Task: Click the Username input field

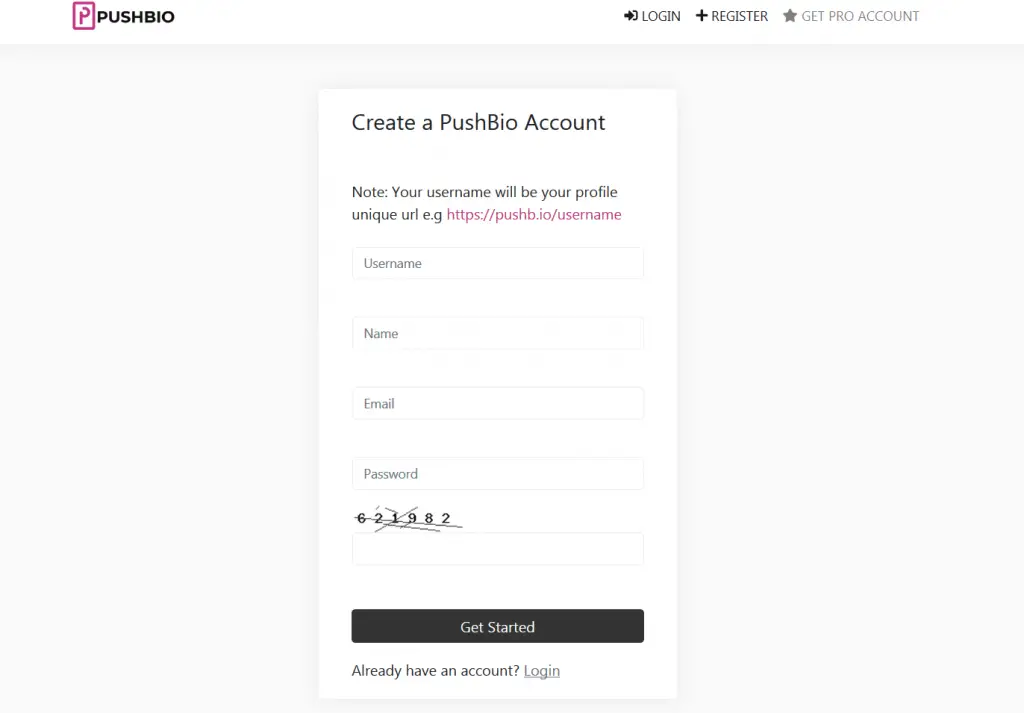Action: [x=497, y=263]
